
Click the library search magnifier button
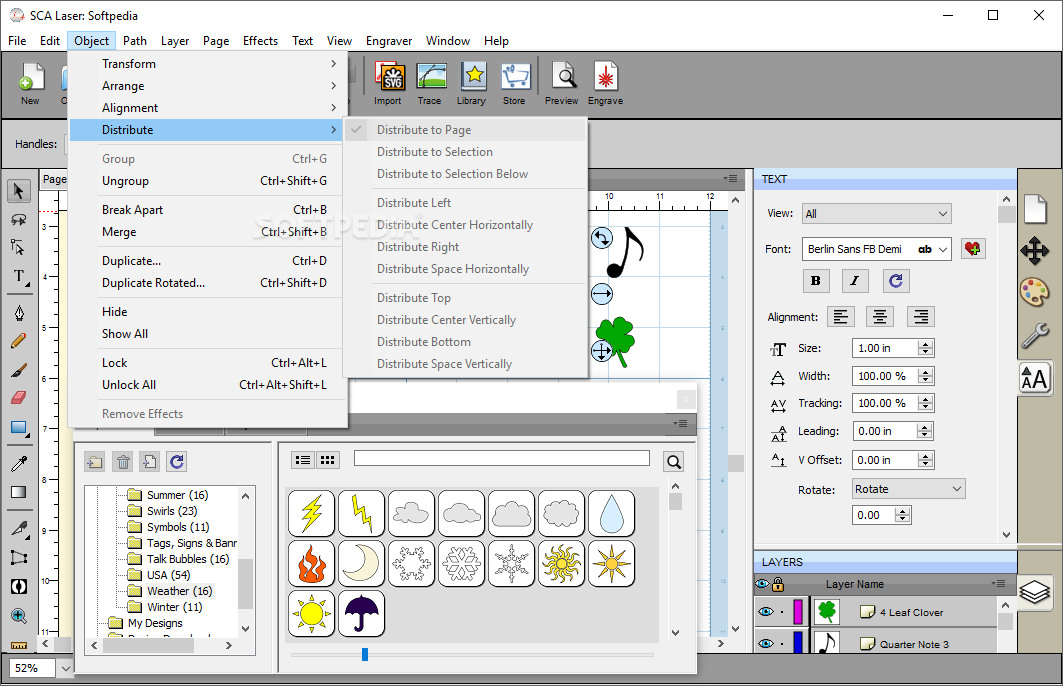point(673,462)
